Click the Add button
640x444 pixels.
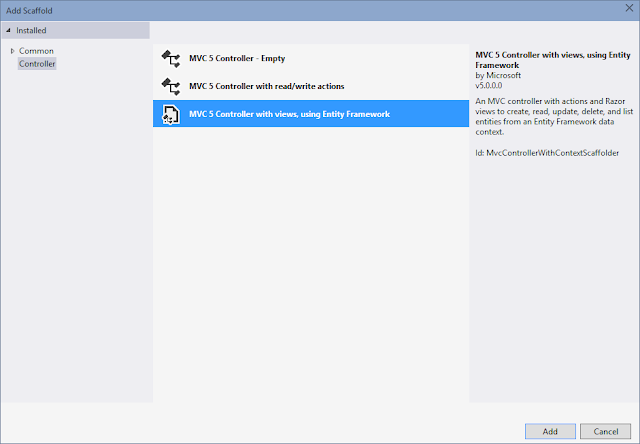(x=550, y=431)
